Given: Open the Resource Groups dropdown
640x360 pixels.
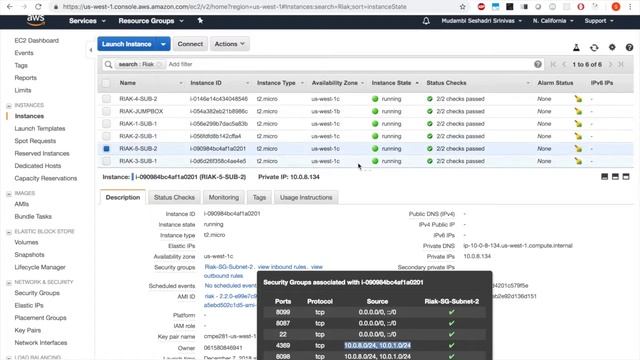Looking at the screenshot, I should click(x=151, y=21).
